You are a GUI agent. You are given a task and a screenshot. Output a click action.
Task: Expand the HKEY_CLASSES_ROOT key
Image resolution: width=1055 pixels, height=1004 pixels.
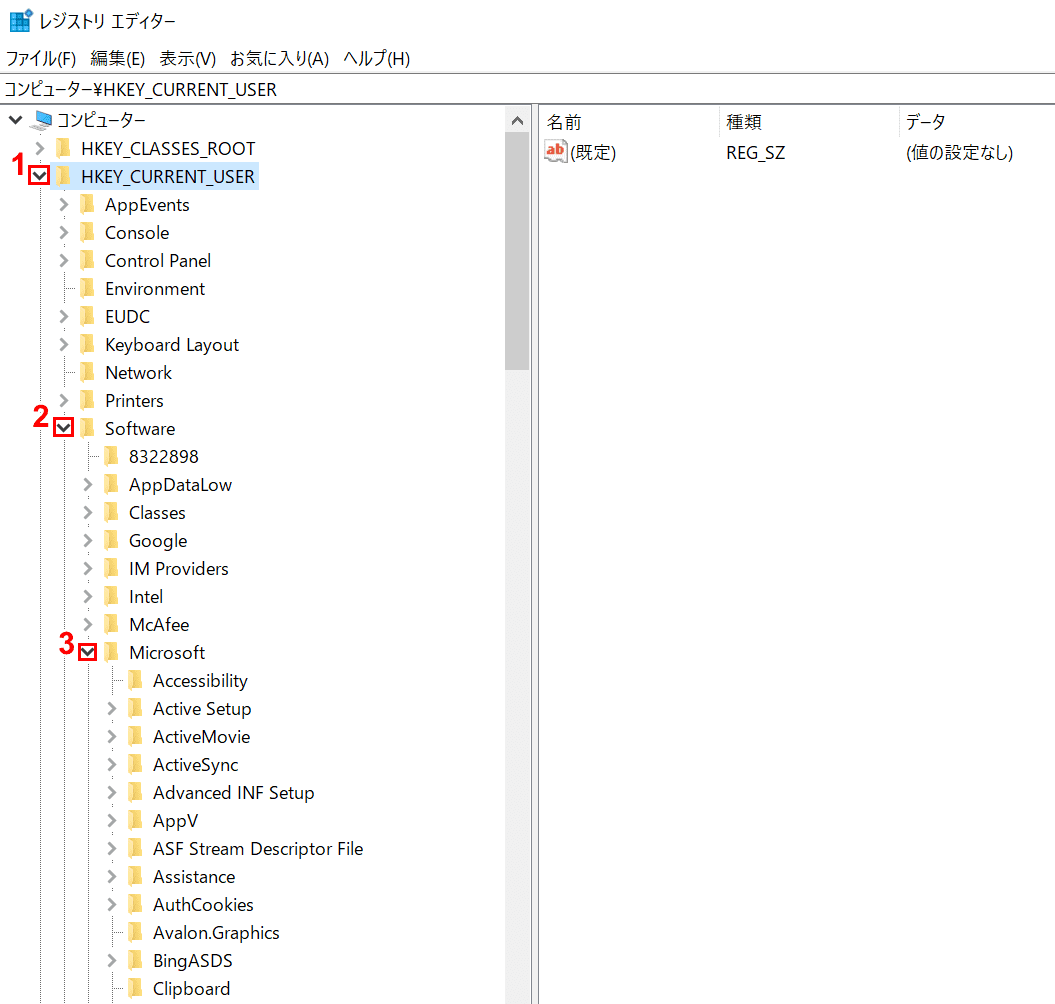pos(40,149)
